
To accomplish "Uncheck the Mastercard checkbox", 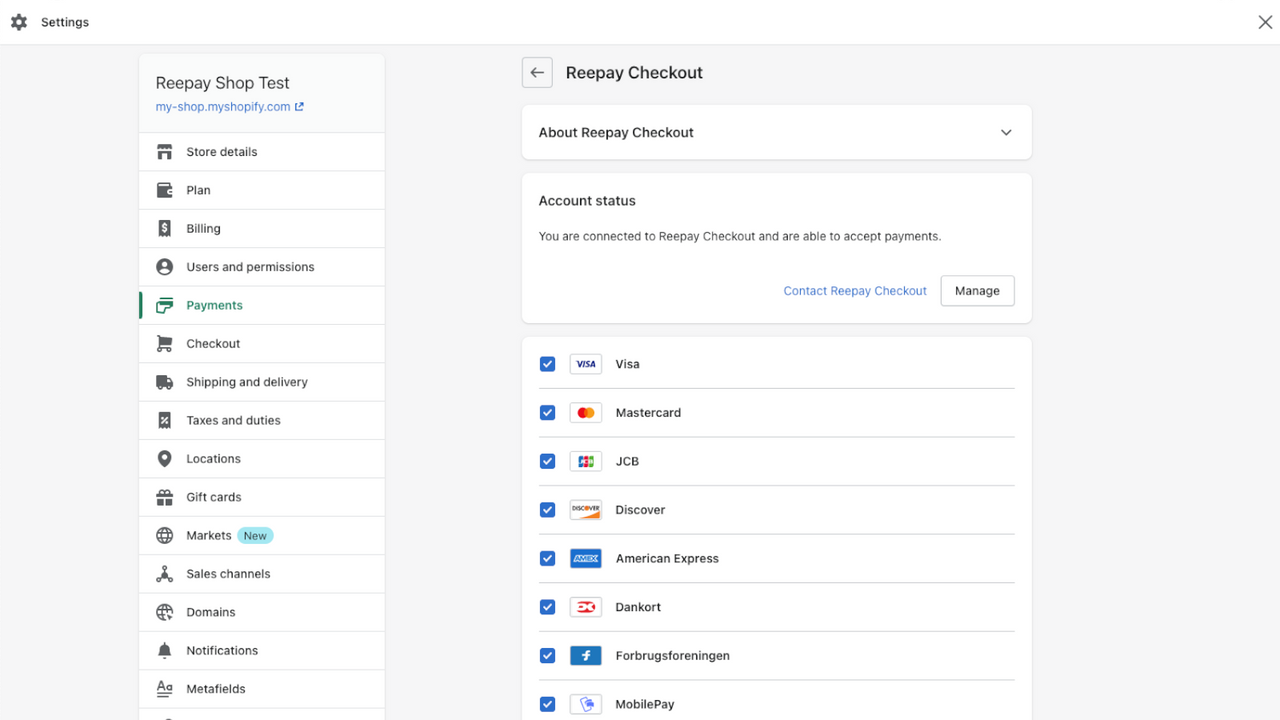I will click(547, 413).
